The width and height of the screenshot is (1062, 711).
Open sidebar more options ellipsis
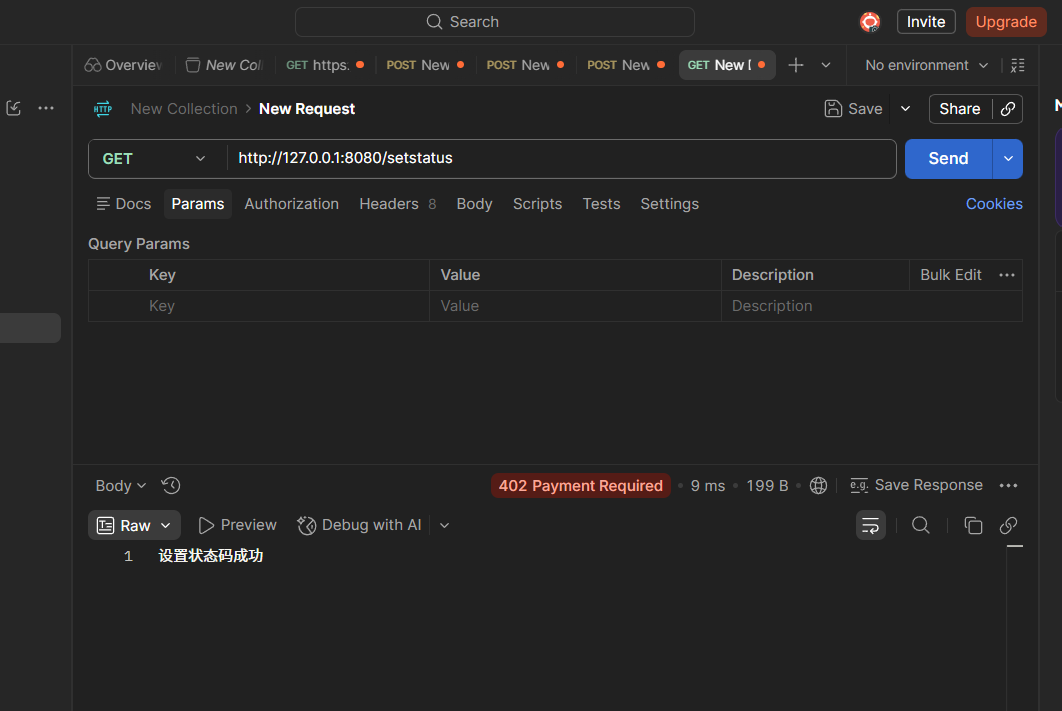(x=46, y=108)
